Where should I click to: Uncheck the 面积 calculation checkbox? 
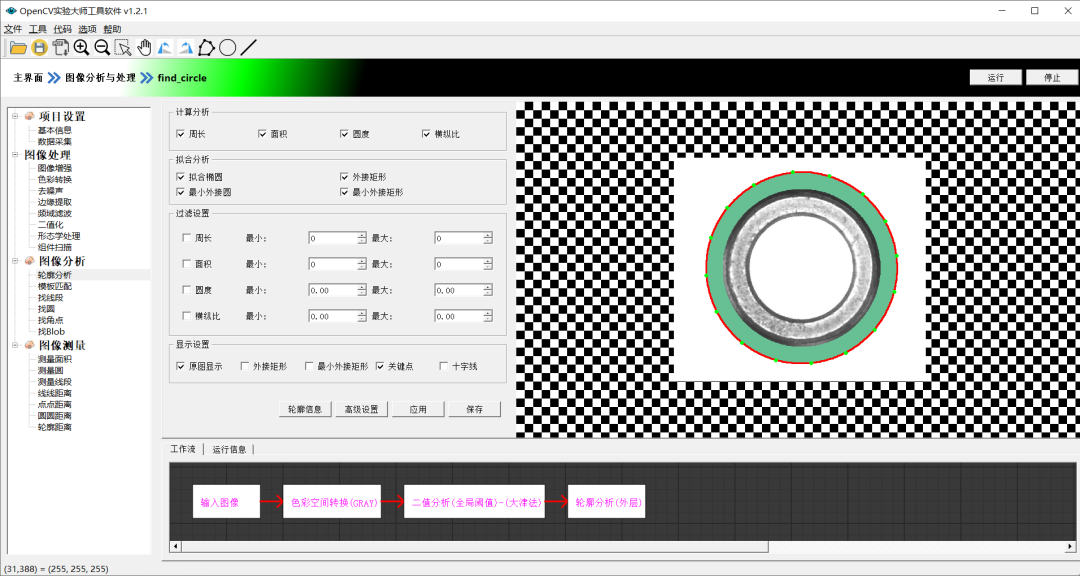262,134
